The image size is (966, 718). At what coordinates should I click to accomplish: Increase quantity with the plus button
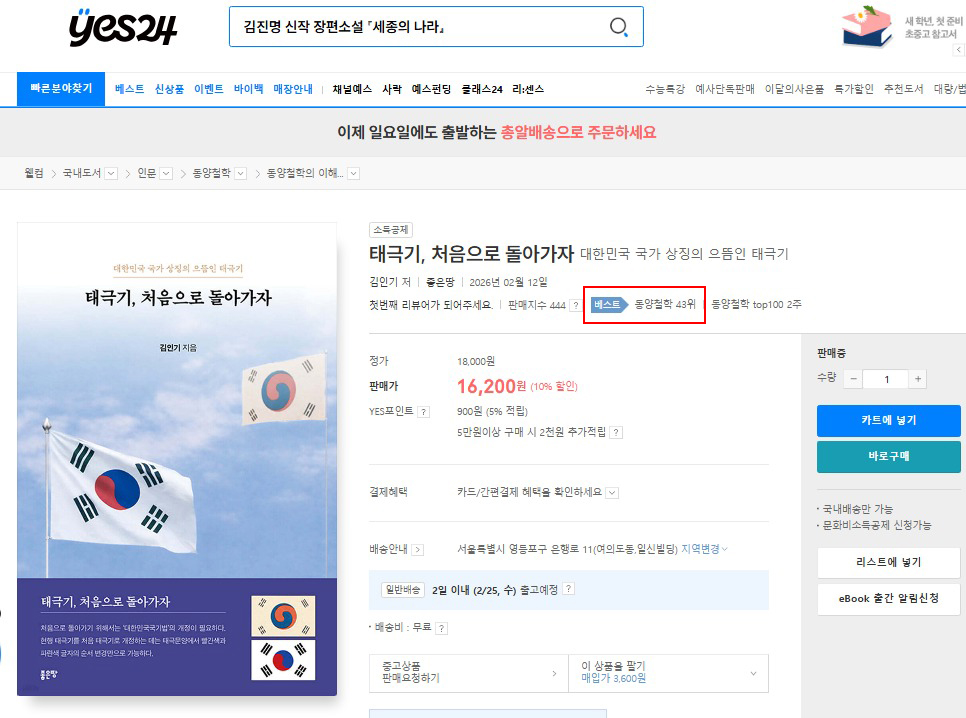[x=918, y=379]
